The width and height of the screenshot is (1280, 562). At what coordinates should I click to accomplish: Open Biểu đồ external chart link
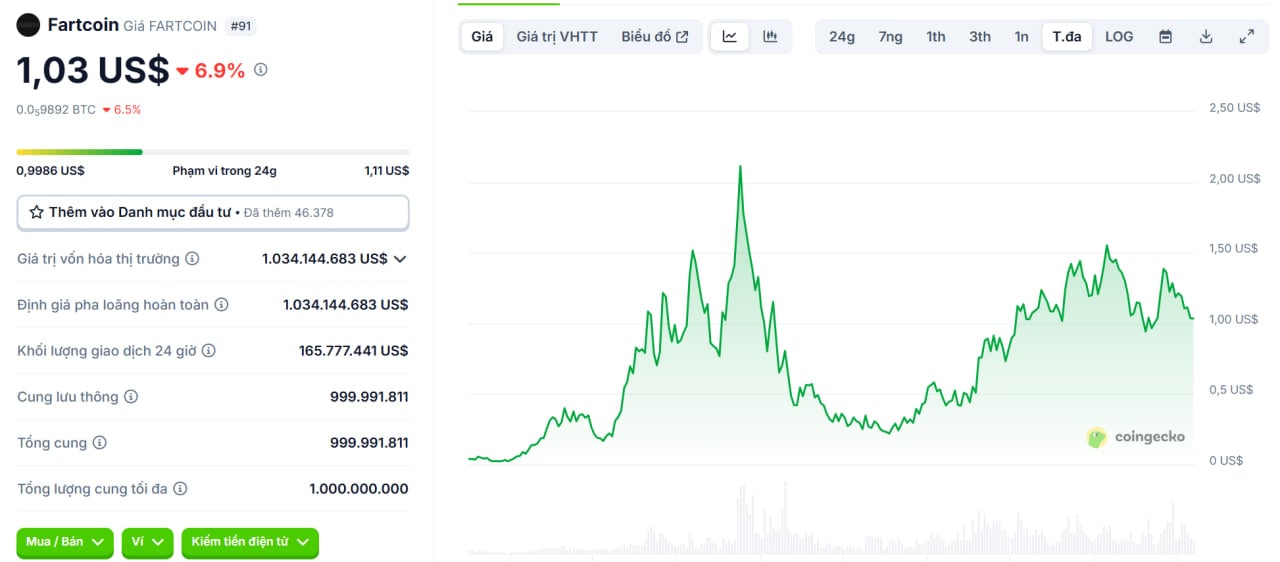click(x=655, y=37)
